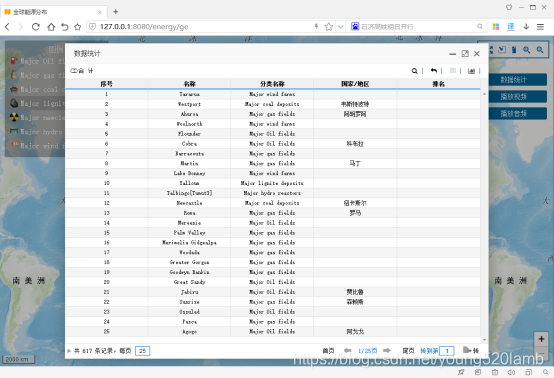
Task: Click the map zoom-out magnifier tool
Action: tap(540, 50)
